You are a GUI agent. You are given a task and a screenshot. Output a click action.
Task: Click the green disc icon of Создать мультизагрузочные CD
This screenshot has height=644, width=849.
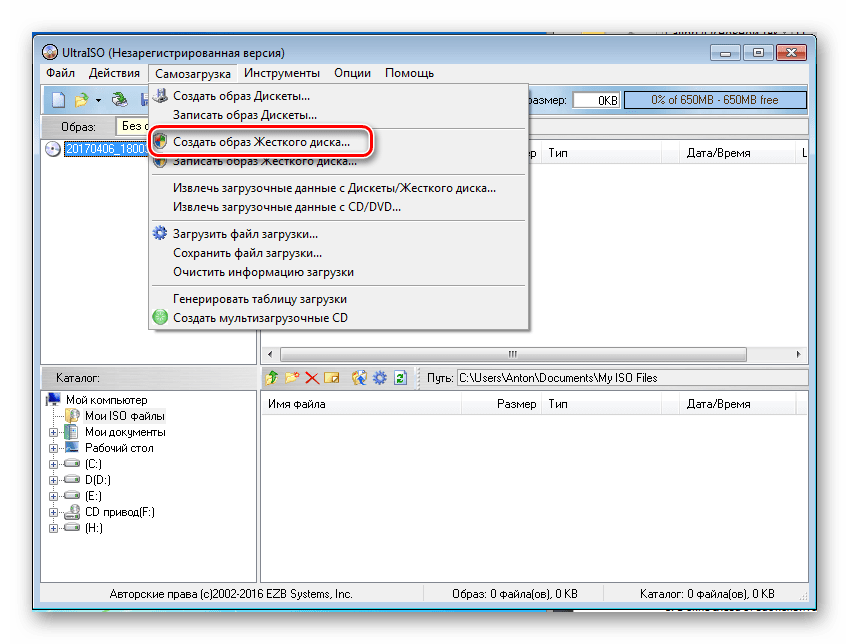click(x=160, y=317)
